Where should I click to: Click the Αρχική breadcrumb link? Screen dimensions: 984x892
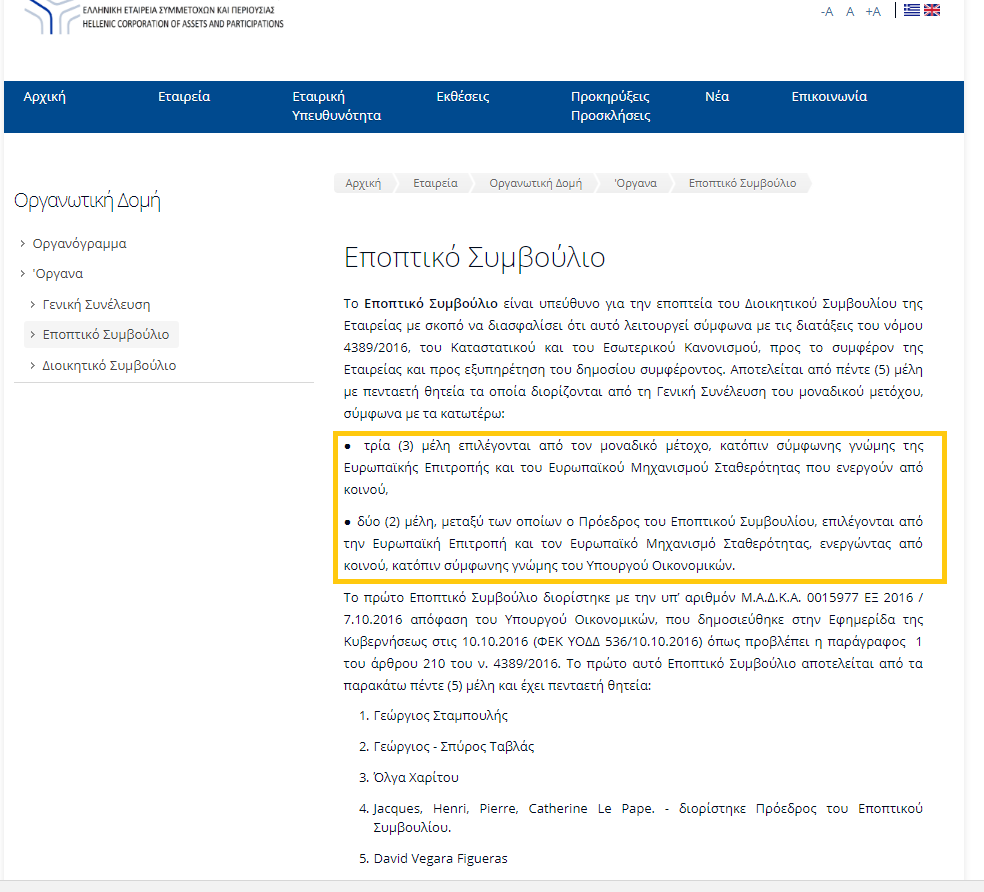tap(363, 183)
